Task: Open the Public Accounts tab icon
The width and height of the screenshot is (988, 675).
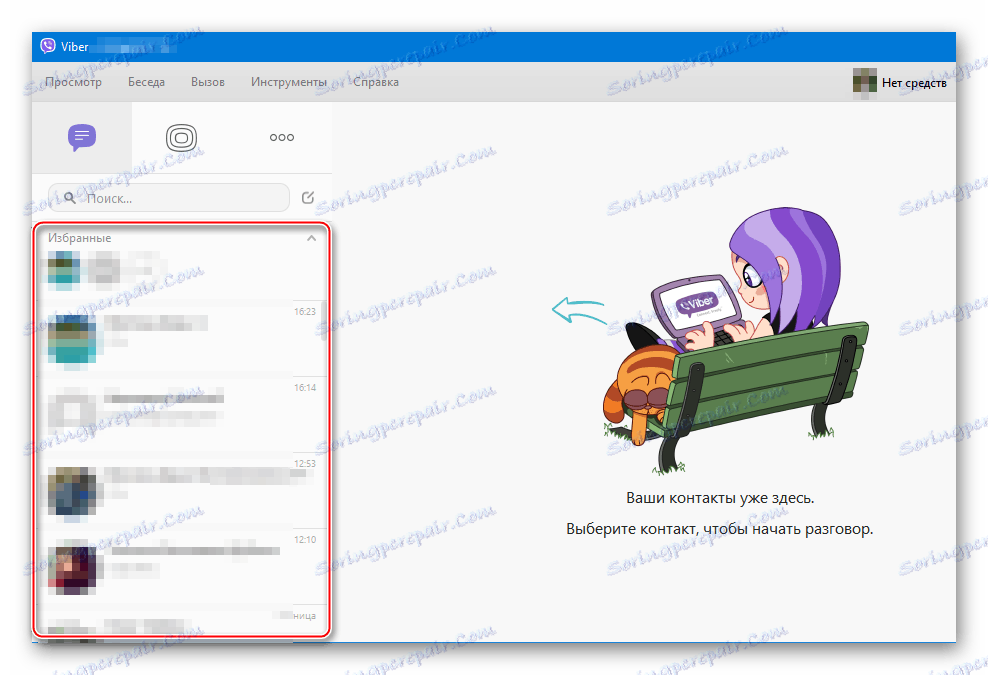Action: tap(181, 137)
